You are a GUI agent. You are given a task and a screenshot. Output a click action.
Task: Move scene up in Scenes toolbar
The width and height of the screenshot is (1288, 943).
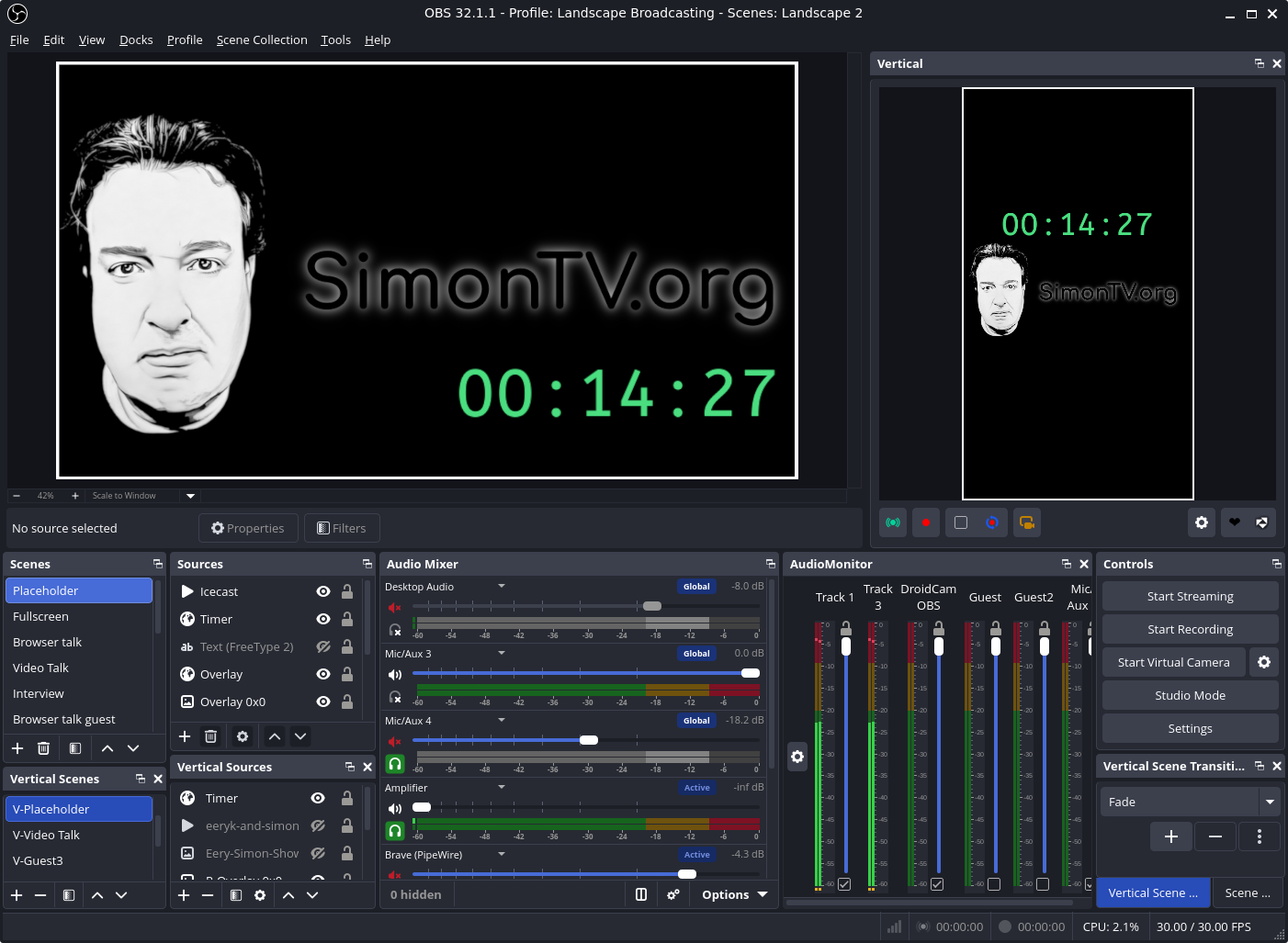[x=107, y=748]
